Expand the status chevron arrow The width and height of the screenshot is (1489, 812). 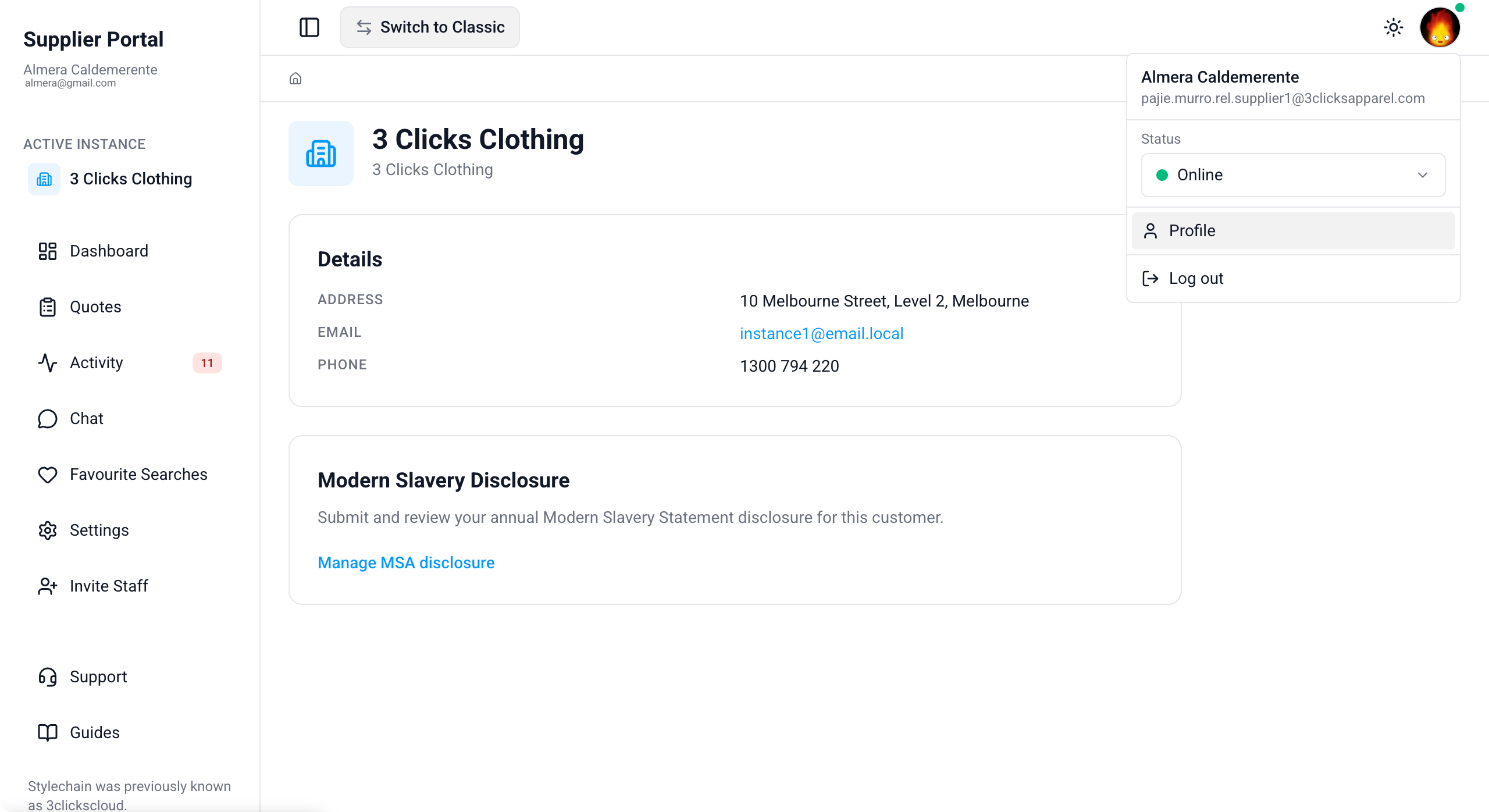pos(1423,175)
